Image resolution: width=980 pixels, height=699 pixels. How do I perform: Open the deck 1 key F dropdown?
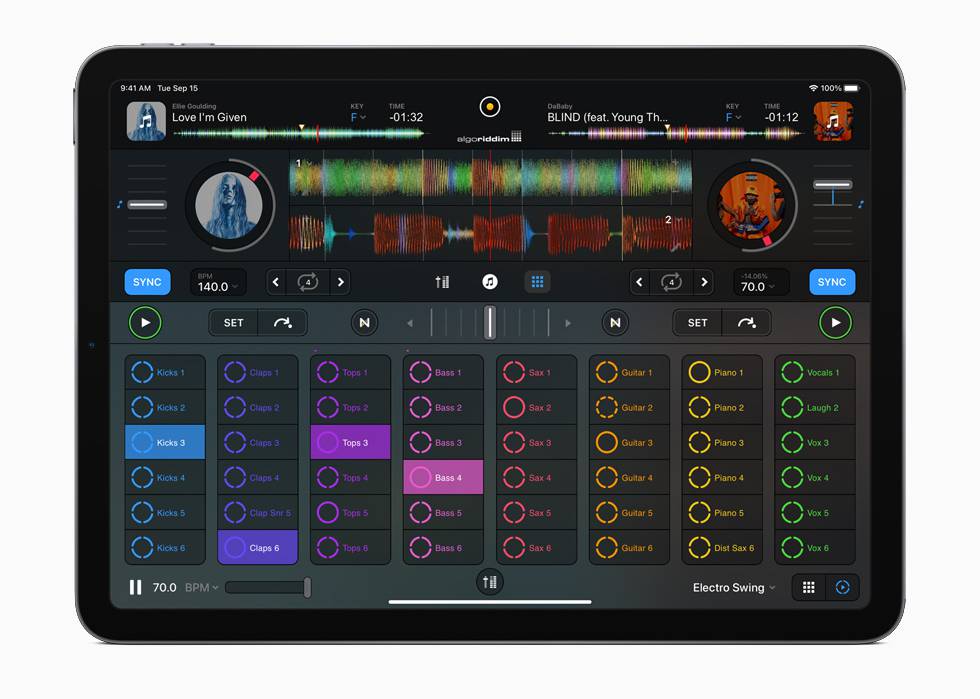click(358, 117)
